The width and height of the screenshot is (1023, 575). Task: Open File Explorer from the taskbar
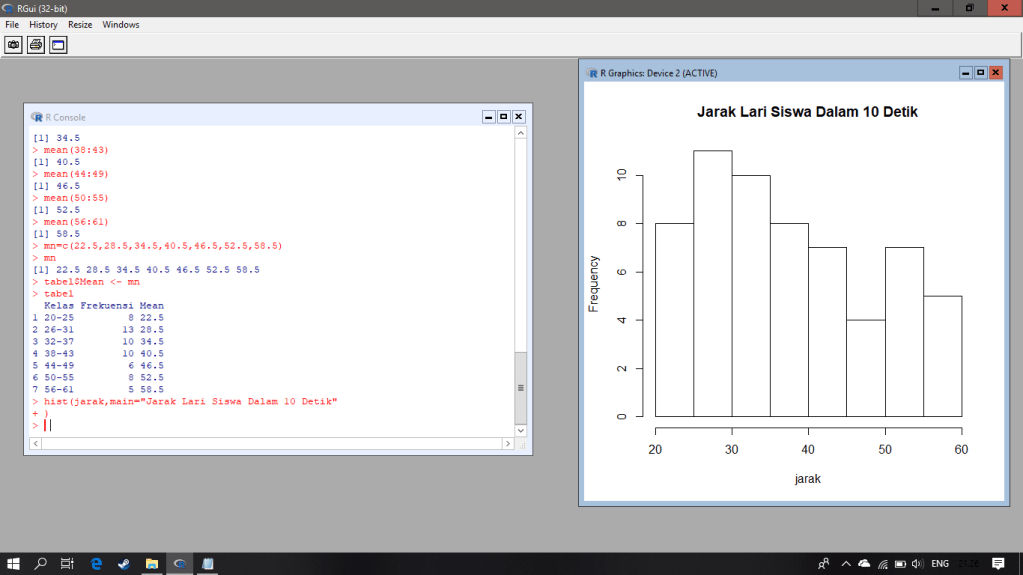click(152, 564)
